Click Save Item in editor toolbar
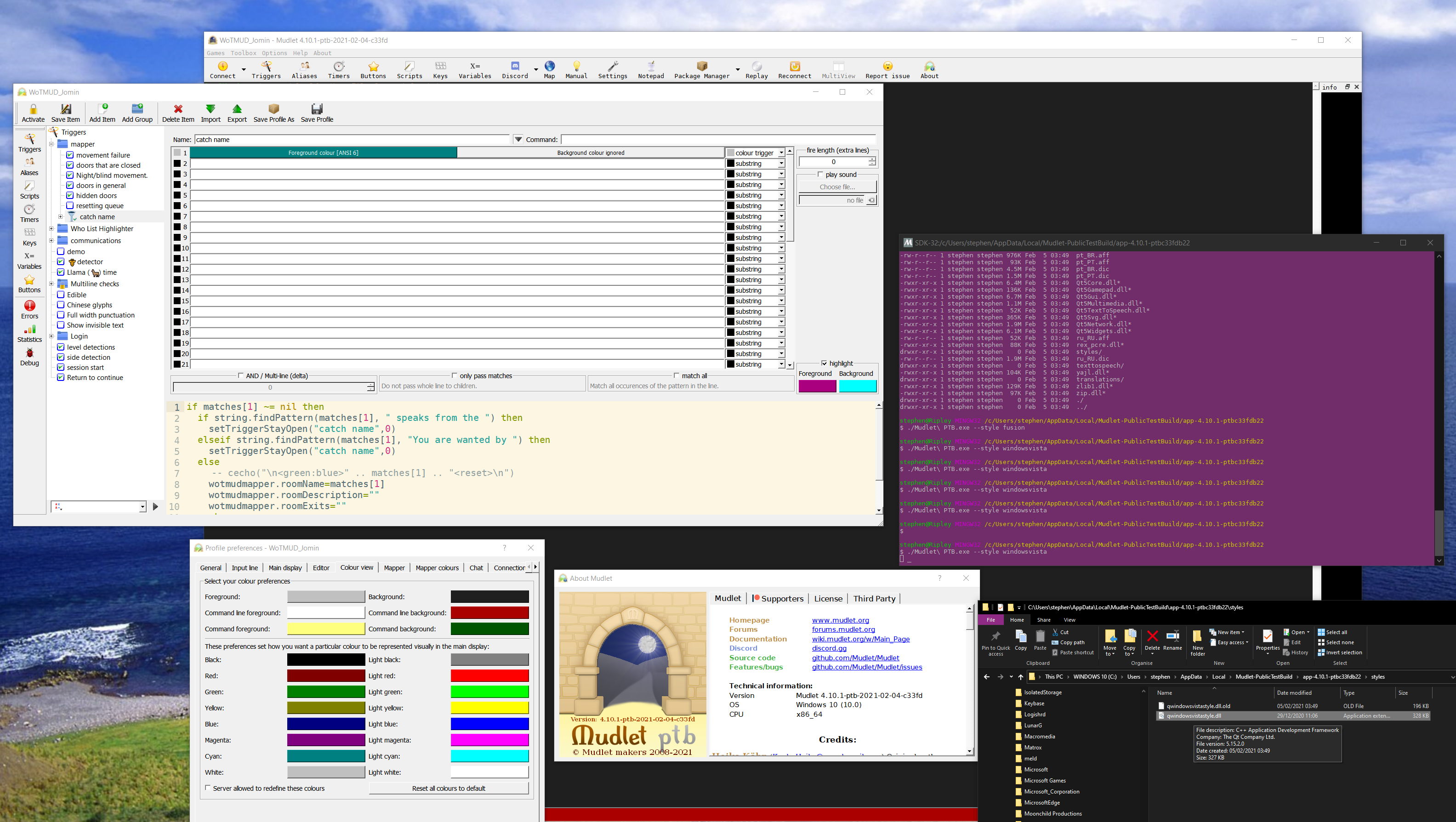This screenshot has height=822, width=1456. point(66,113)
